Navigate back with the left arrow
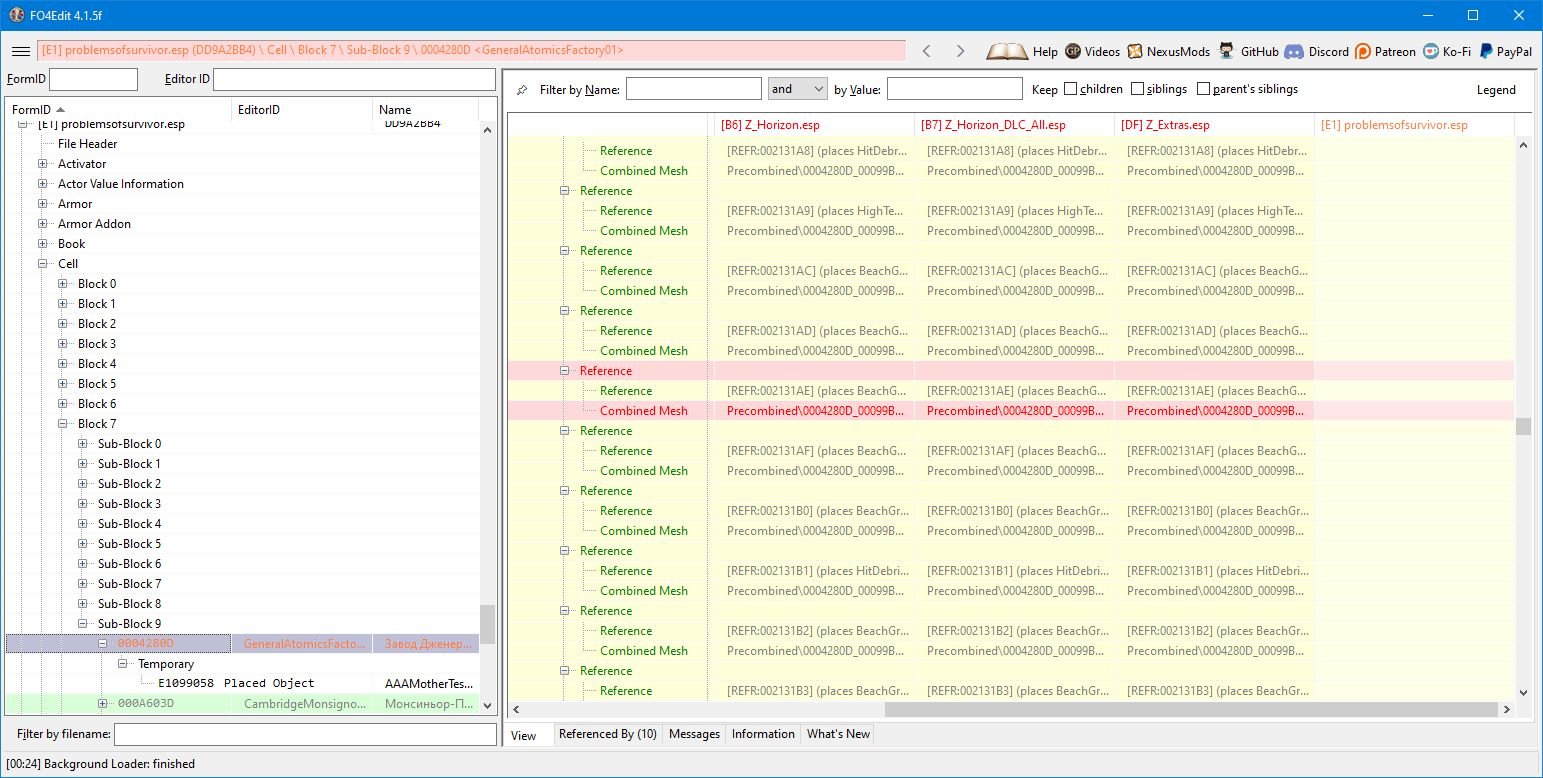Screen dimensions: 1543x778 click(x=926, y=51)
